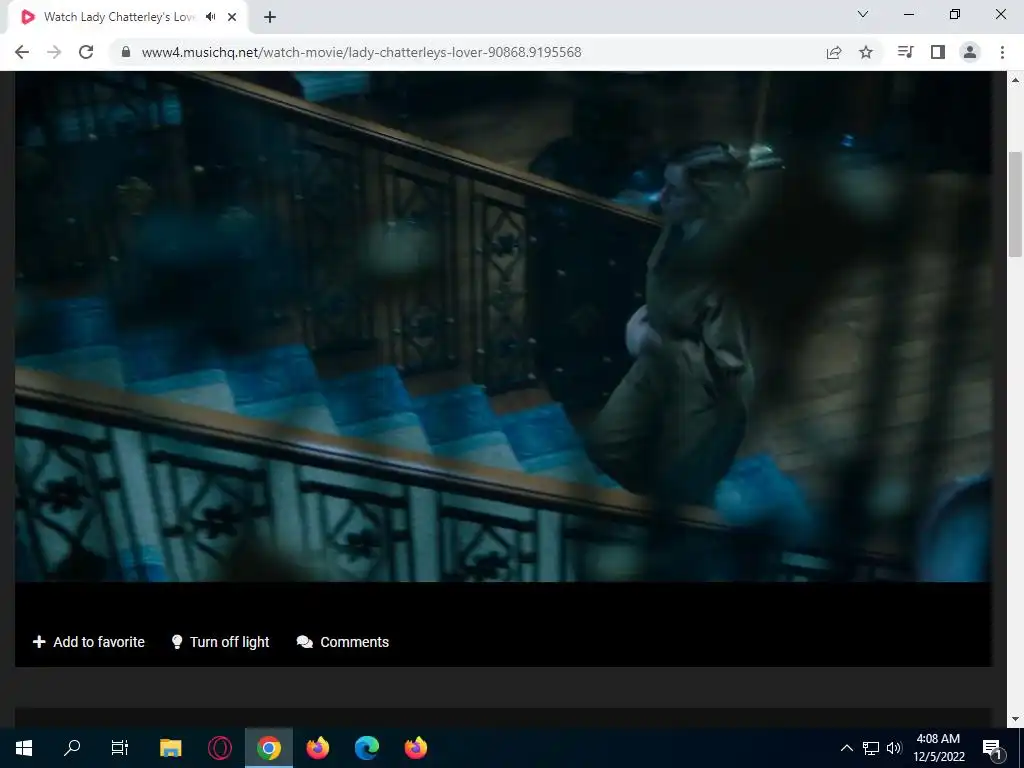Viewport: 1024px width, 768px height.
Task: Bookmark this page with star icon
Action: tap(866, 52)
